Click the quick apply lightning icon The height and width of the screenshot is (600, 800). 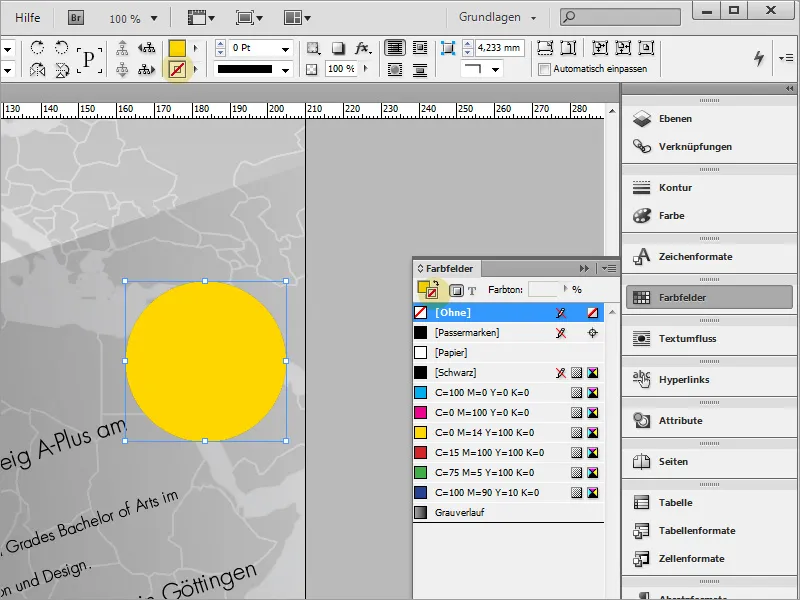click(x=759, y=58)
